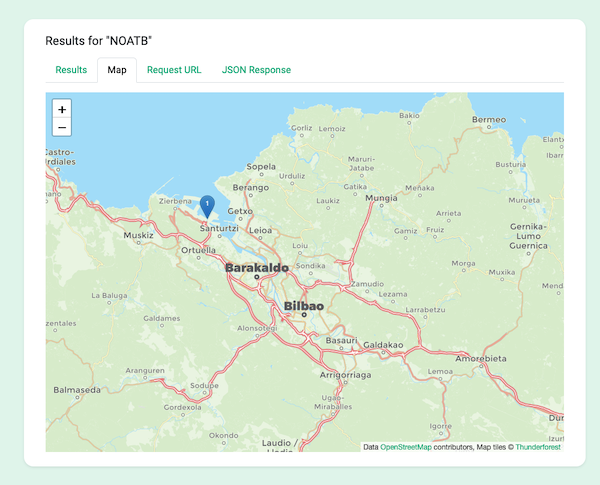
Task: Click the Getxo town label
Action: (x=240, y=211)
